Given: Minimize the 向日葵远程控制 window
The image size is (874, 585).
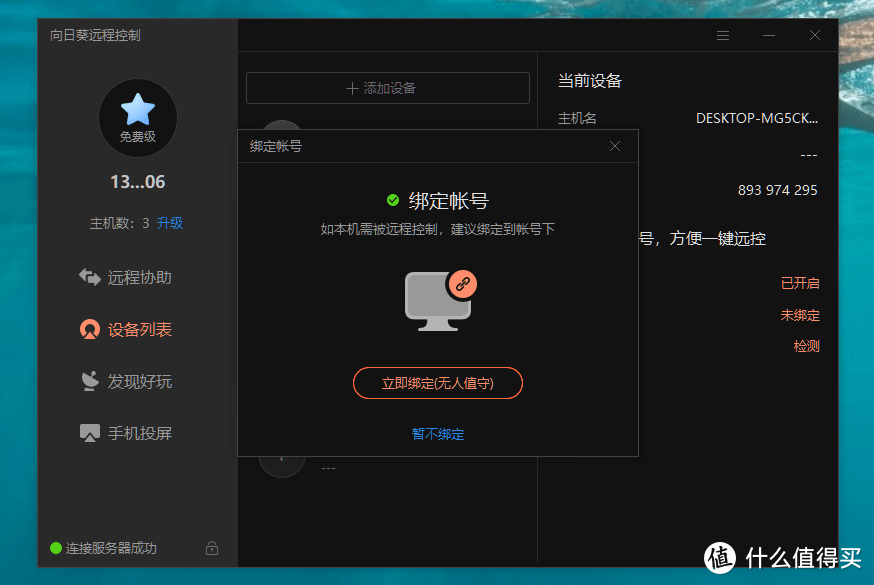Looking at the screenshot, I should point(769,36).
